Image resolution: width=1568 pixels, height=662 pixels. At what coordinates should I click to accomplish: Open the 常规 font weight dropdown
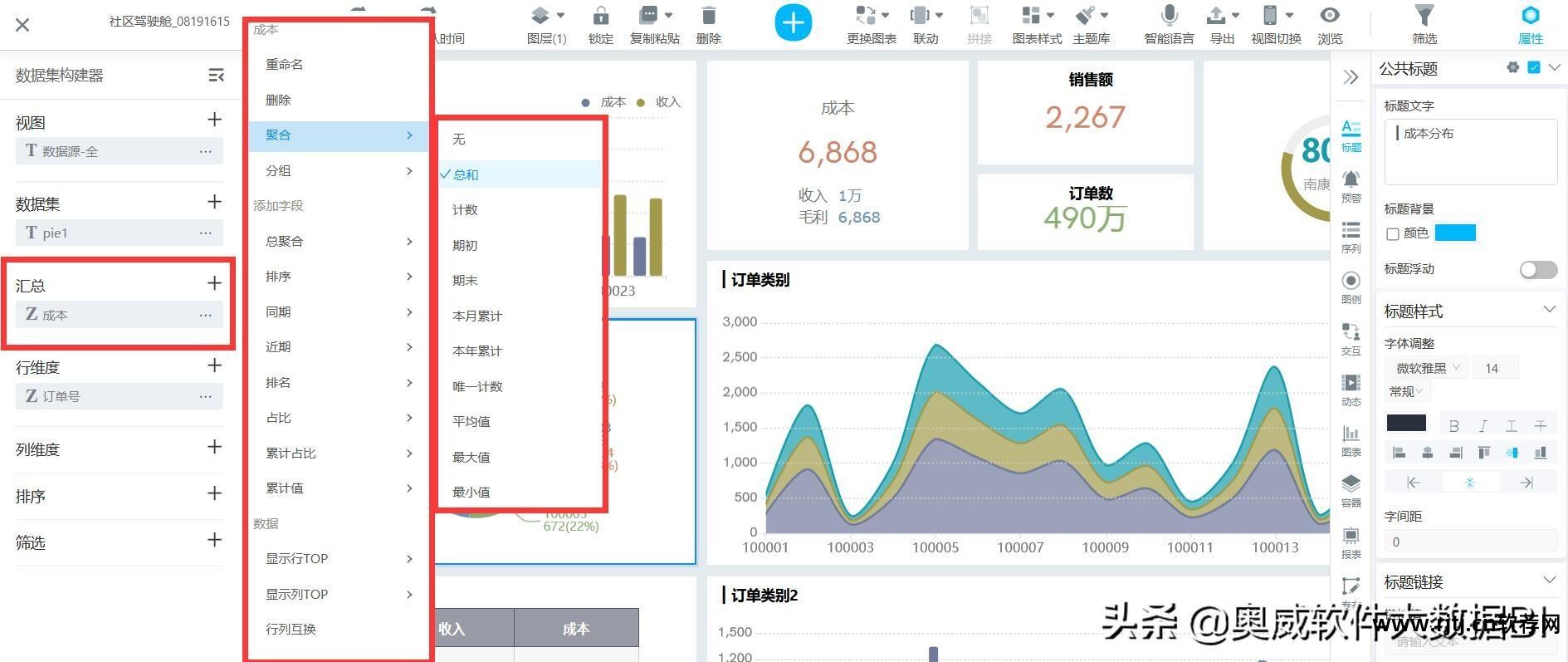pyautogui.click(x=1406, y=391)
